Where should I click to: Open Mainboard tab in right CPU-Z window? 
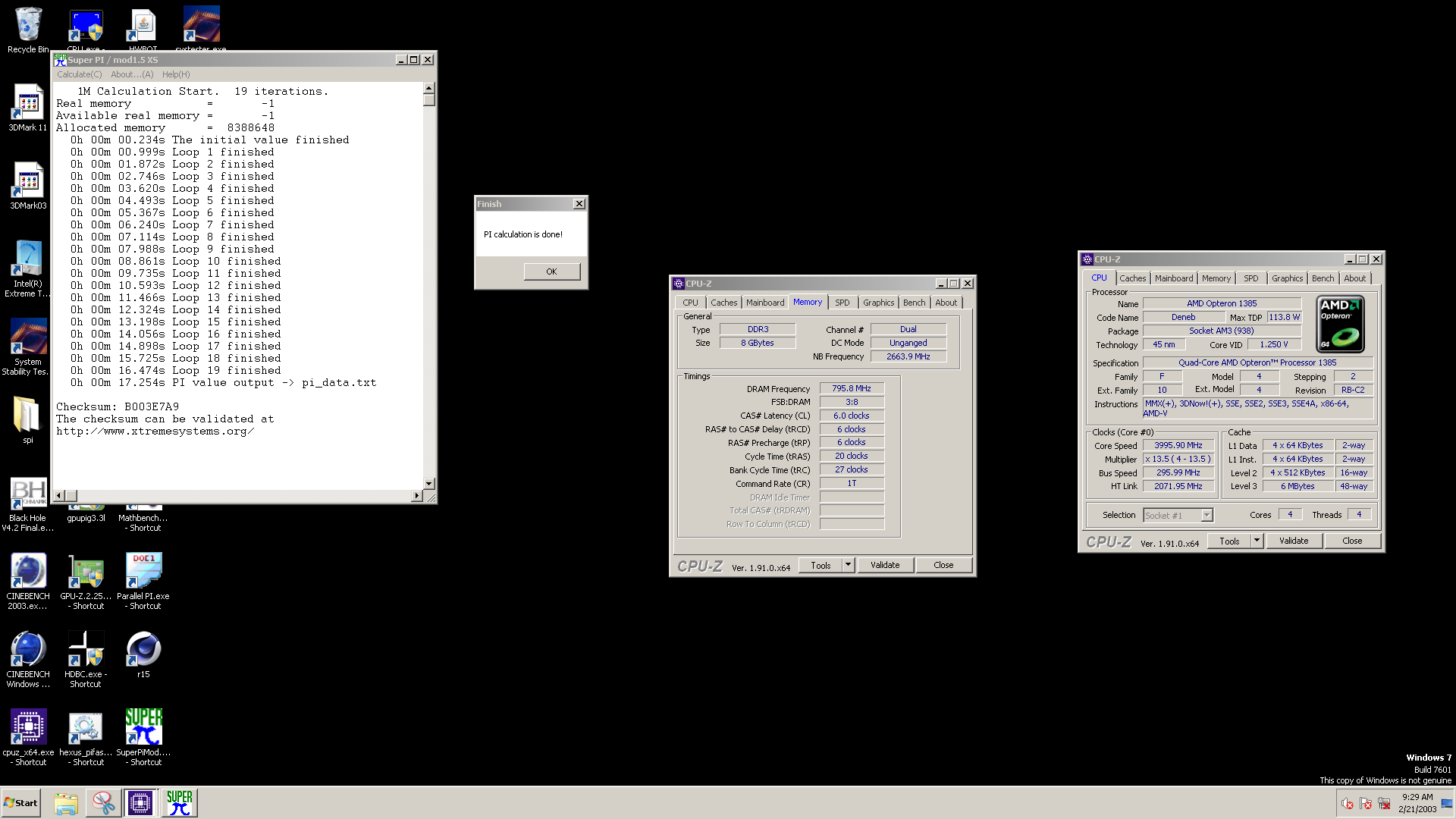(1174, 278)
